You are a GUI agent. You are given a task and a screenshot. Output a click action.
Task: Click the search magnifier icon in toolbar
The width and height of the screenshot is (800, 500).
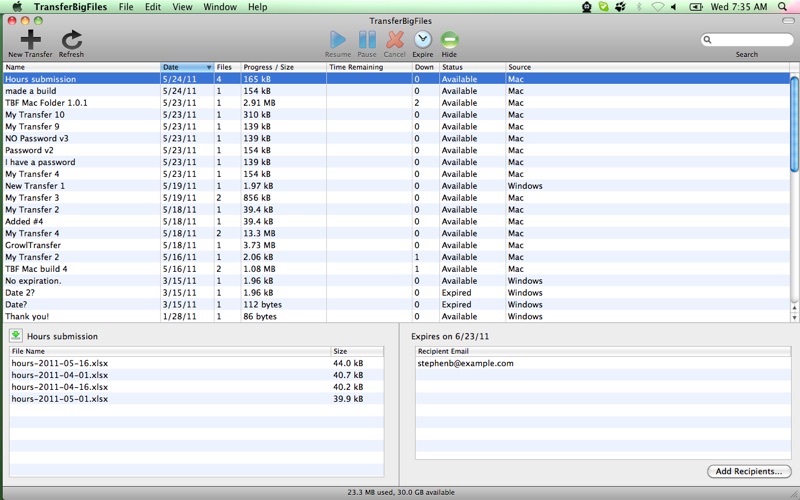(707, 39)
